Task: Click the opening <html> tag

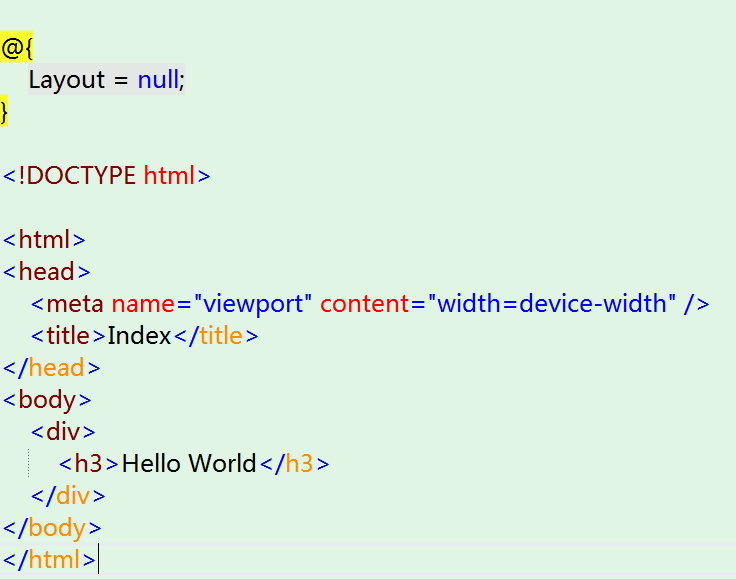Action: 44,240
